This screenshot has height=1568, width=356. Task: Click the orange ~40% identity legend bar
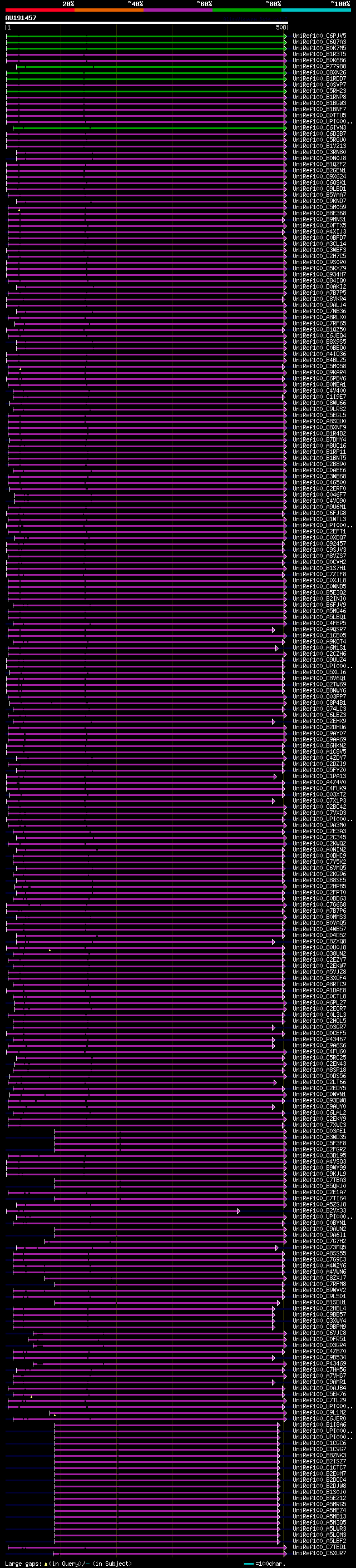tap(109, 10)
